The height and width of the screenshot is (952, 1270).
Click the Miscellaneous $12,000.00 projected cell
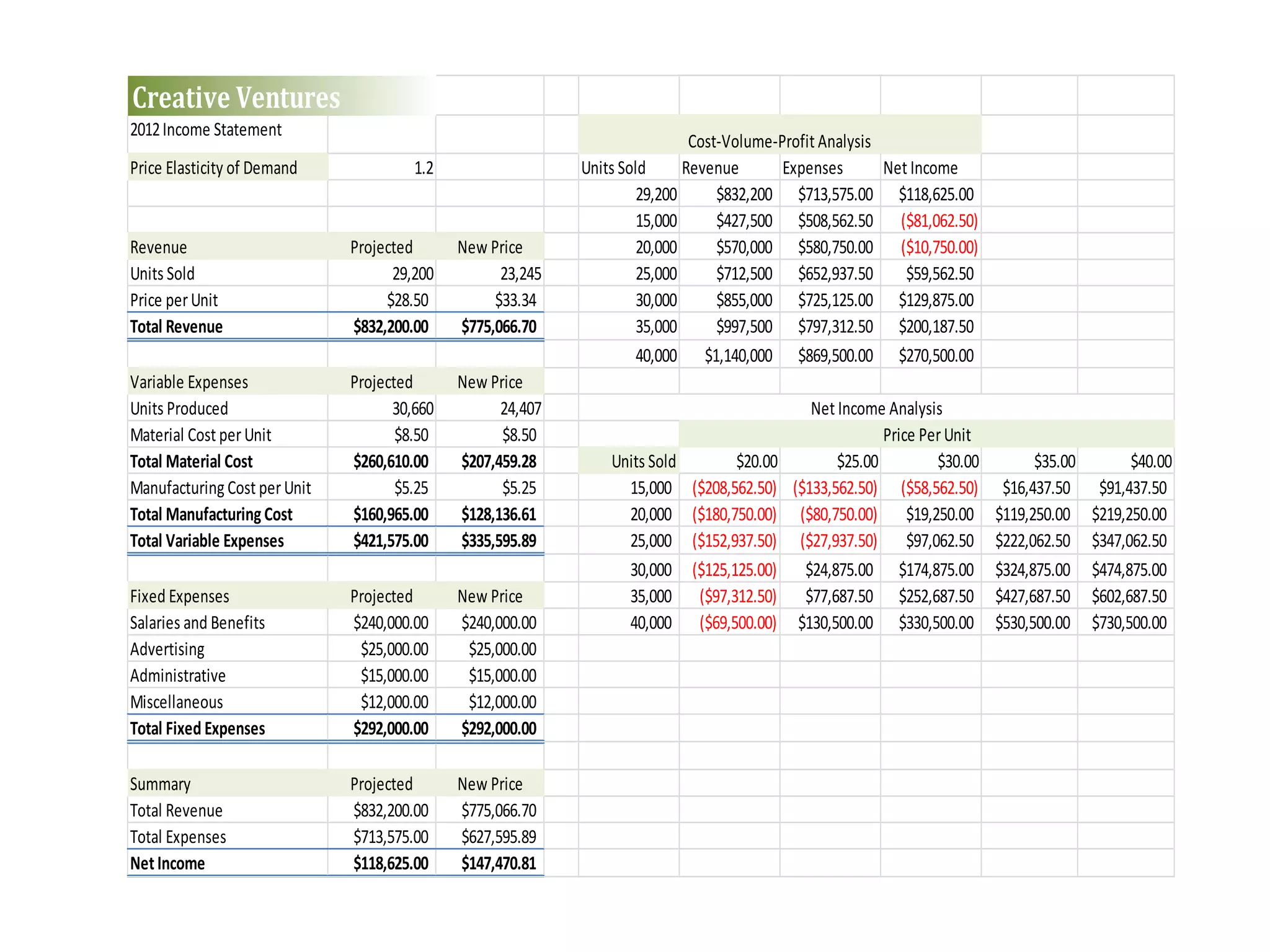click(x=394, y=702)
